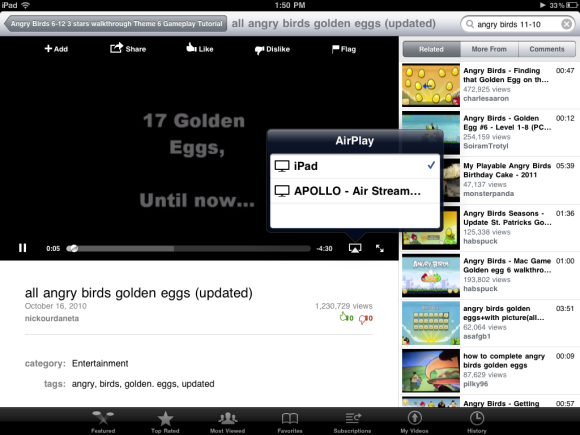580x435 pixels.
Task: Clear the search field text
Action: (x=566, y=24)
